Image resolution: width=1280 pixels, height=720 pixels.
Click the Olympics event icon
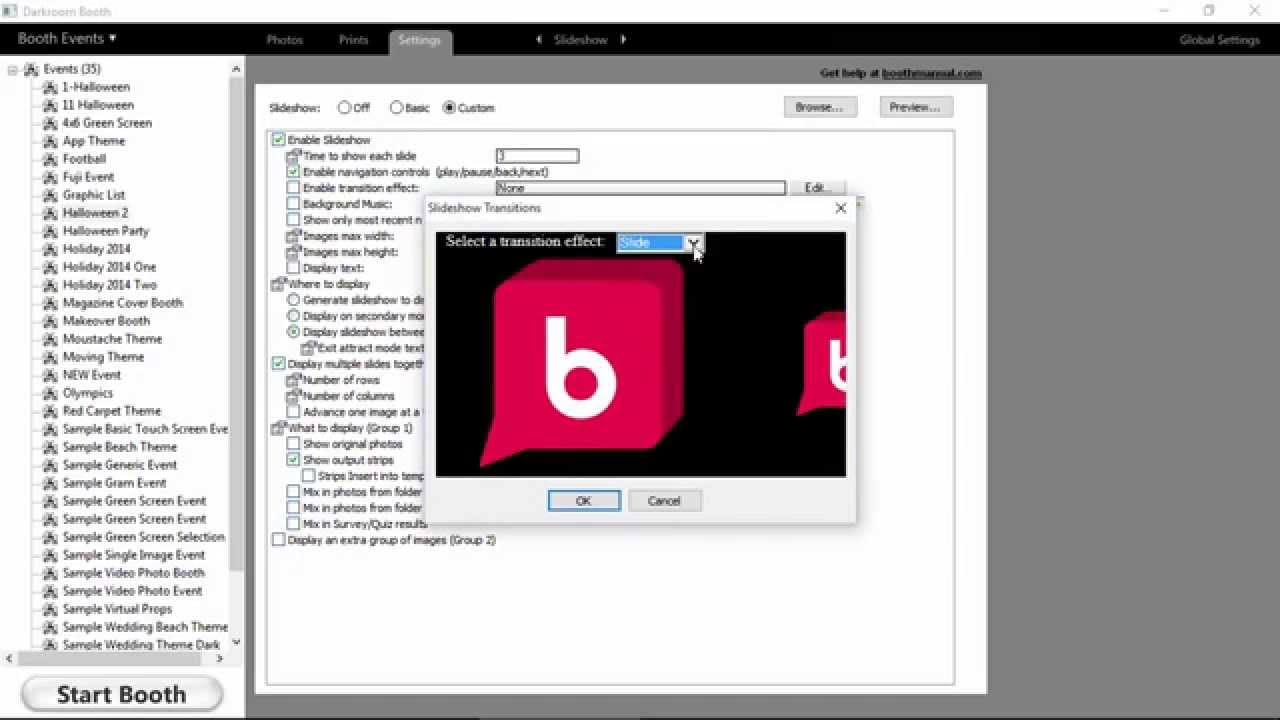point(50,393)
